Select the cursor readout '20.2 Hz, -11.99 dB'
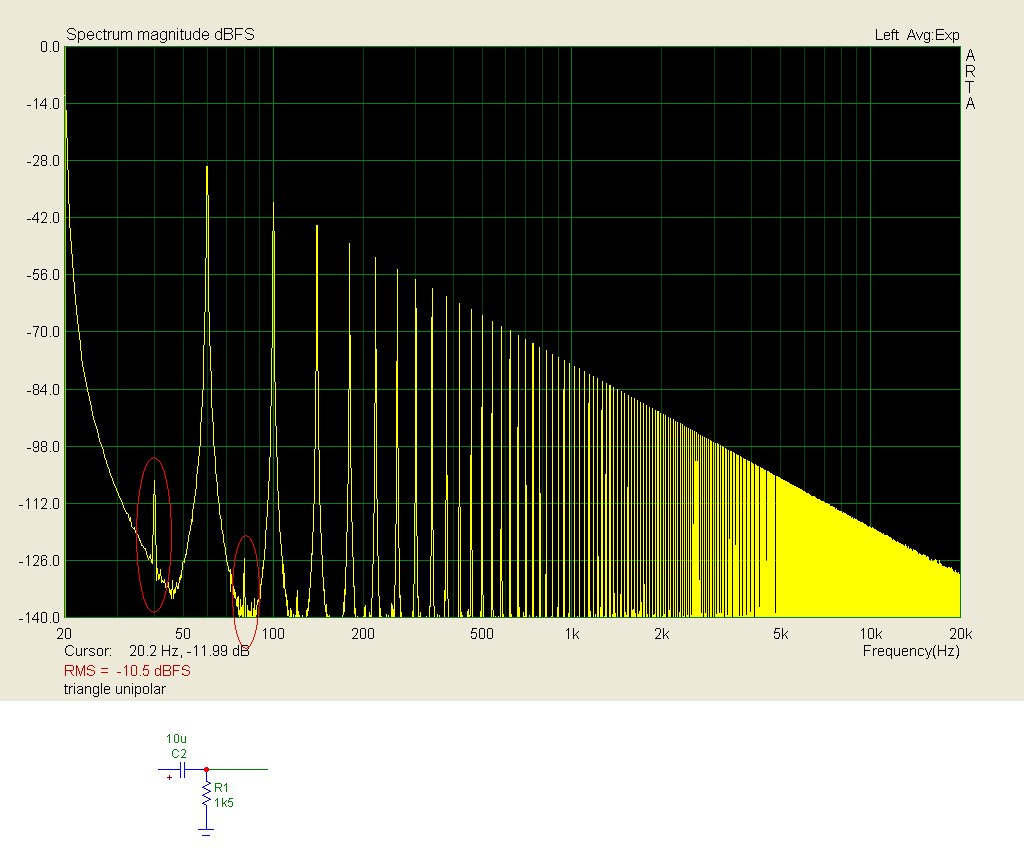The image size is (1024, 848). pos(189,651)
